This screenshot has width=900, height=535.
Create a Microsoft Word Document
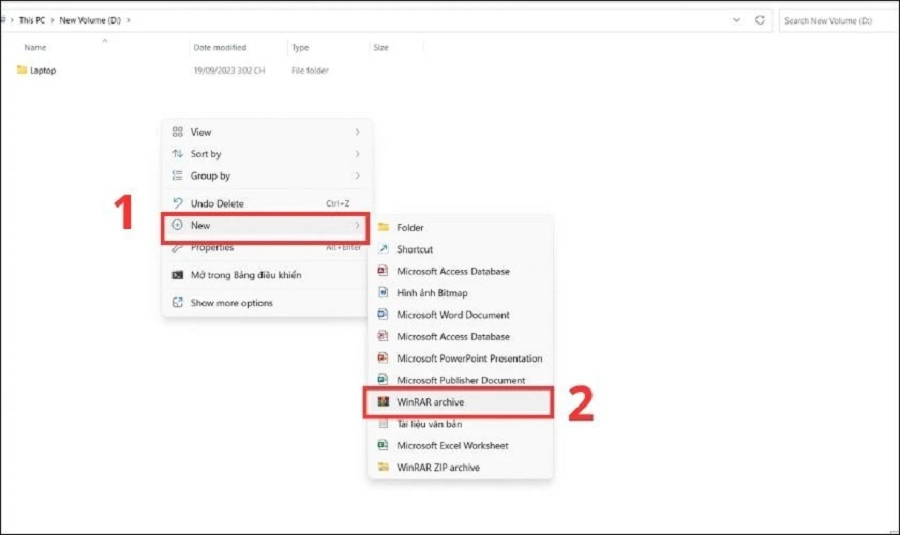pos(460,315)
